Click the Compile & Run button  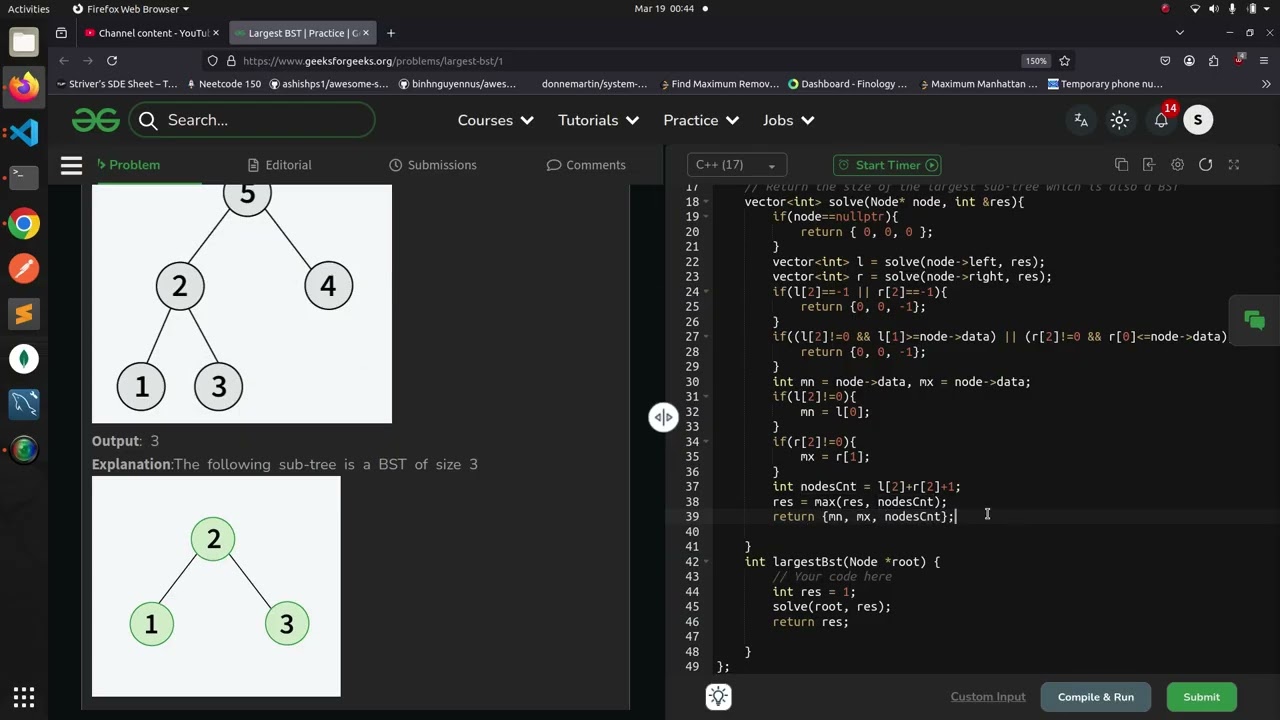point(1096,697)
